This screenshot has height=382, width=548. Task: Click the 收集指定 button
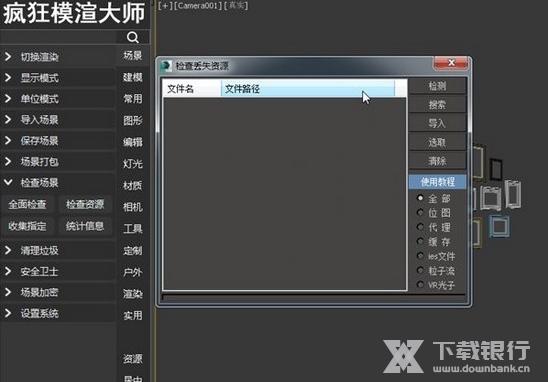27,226
